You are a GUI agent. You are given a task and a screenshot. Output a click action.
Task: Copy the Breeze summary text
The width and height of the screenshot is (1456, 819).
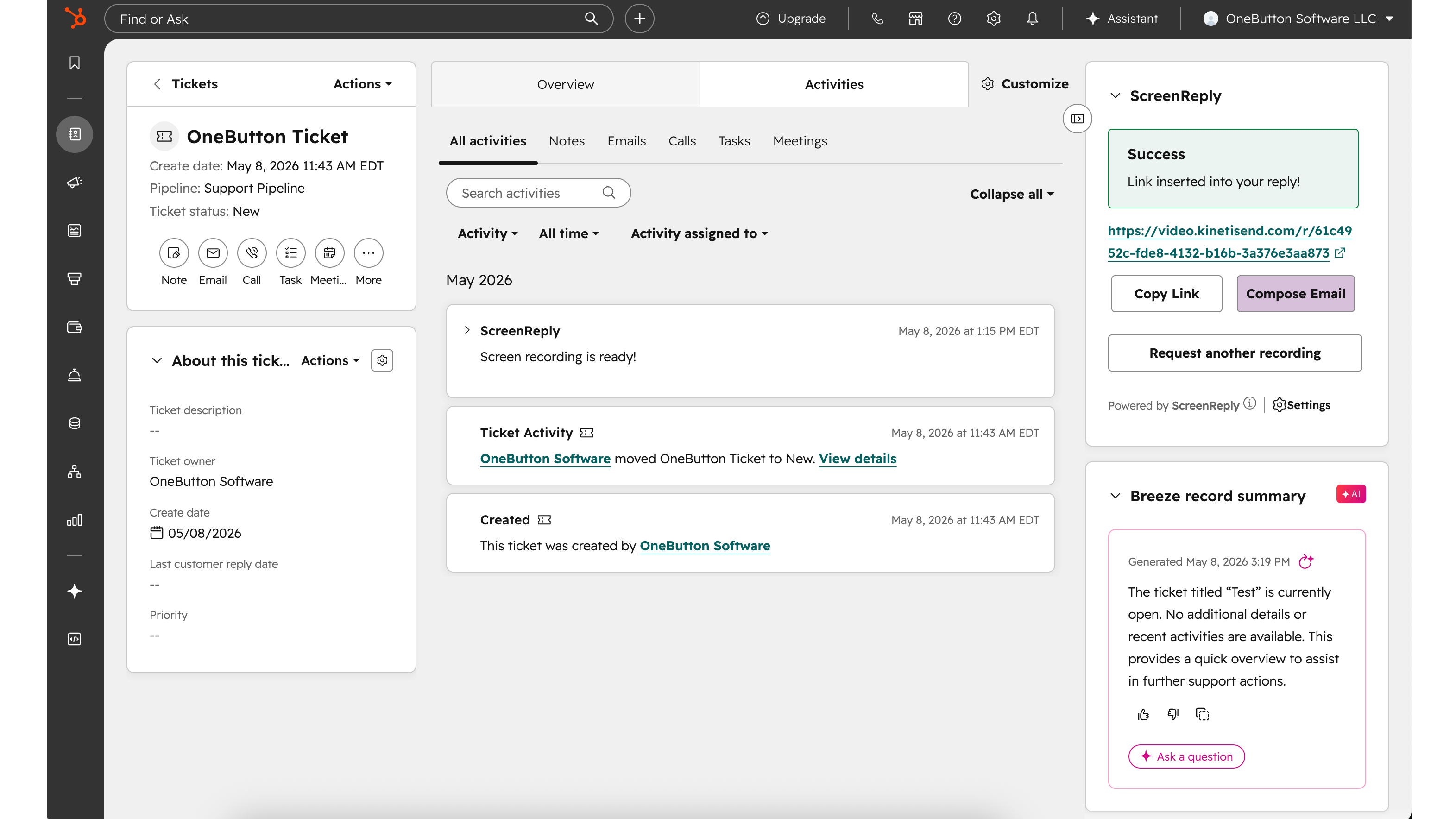[1202, 714]
